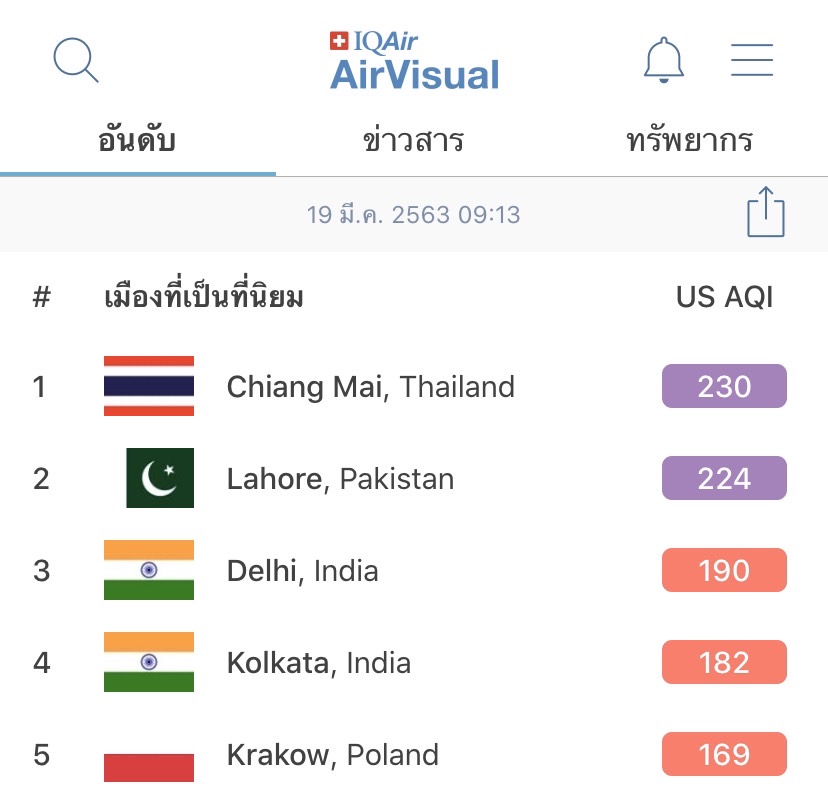Click the IQAir AirVisual logo
Viewport: 828px width, 810px height.
(x=415, y=60)
